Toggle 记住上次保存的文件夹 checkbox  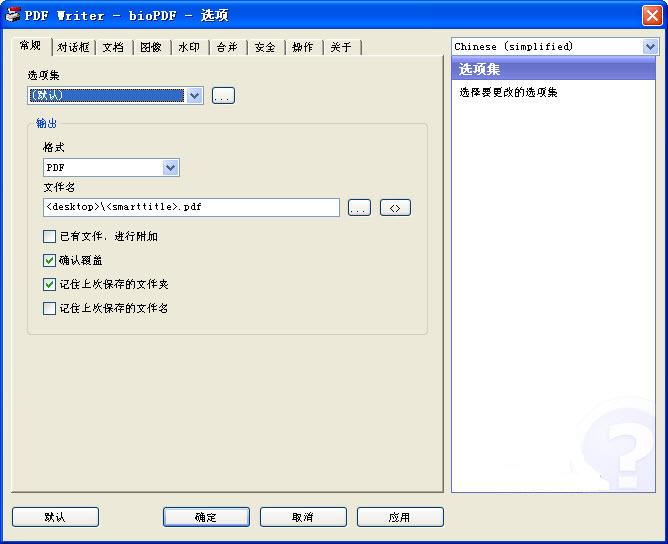click(x=49, y=284)
